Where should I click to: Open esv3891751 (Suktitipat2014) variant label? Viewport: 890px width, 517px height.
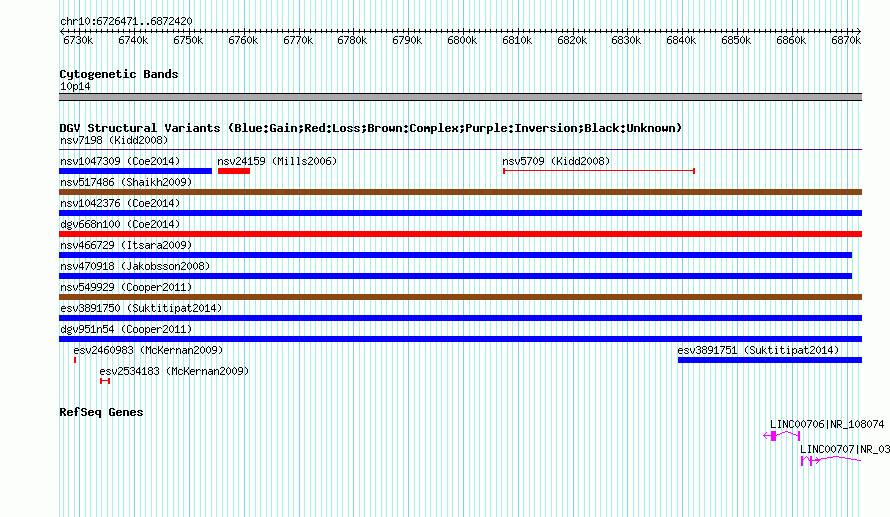758,350
